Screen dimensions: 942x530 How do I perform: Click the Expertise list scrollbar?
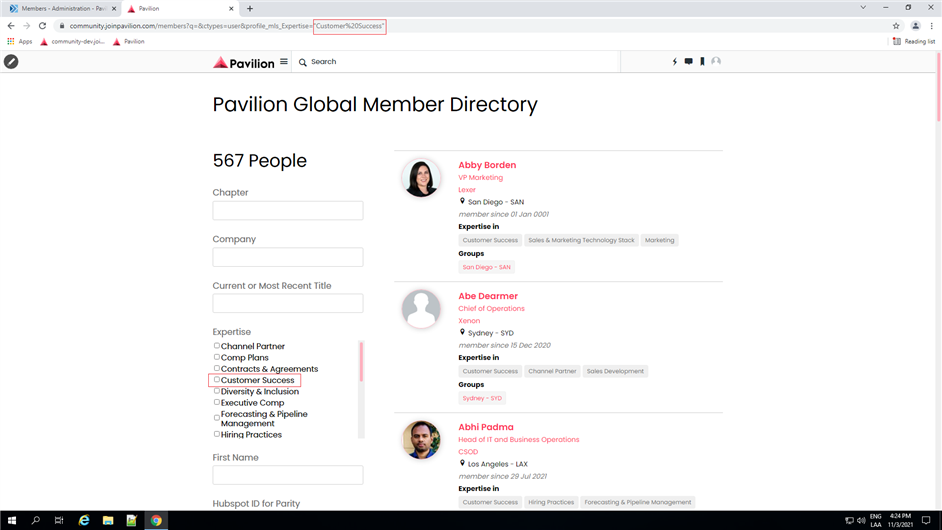[361, 362]
